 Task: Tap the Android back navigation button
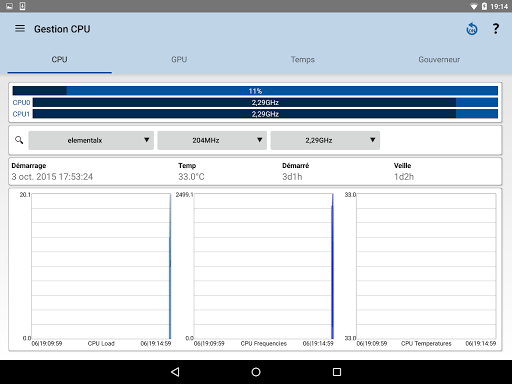[175, 372]
